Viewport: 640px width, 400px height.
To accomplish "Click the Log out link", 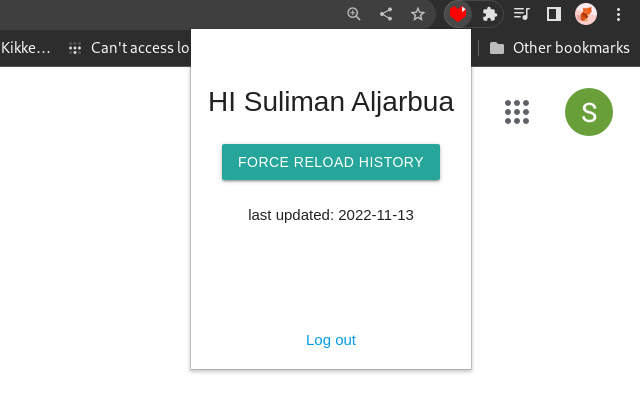I will [331, 340].
